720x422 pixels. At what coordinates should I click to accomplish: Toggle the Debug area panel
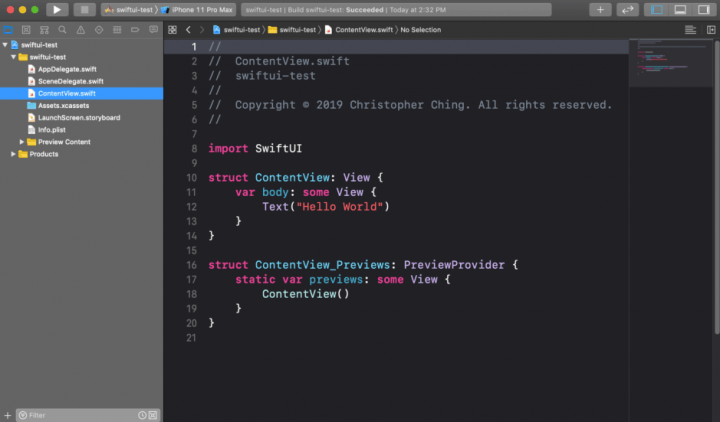[x=680, y=9]
